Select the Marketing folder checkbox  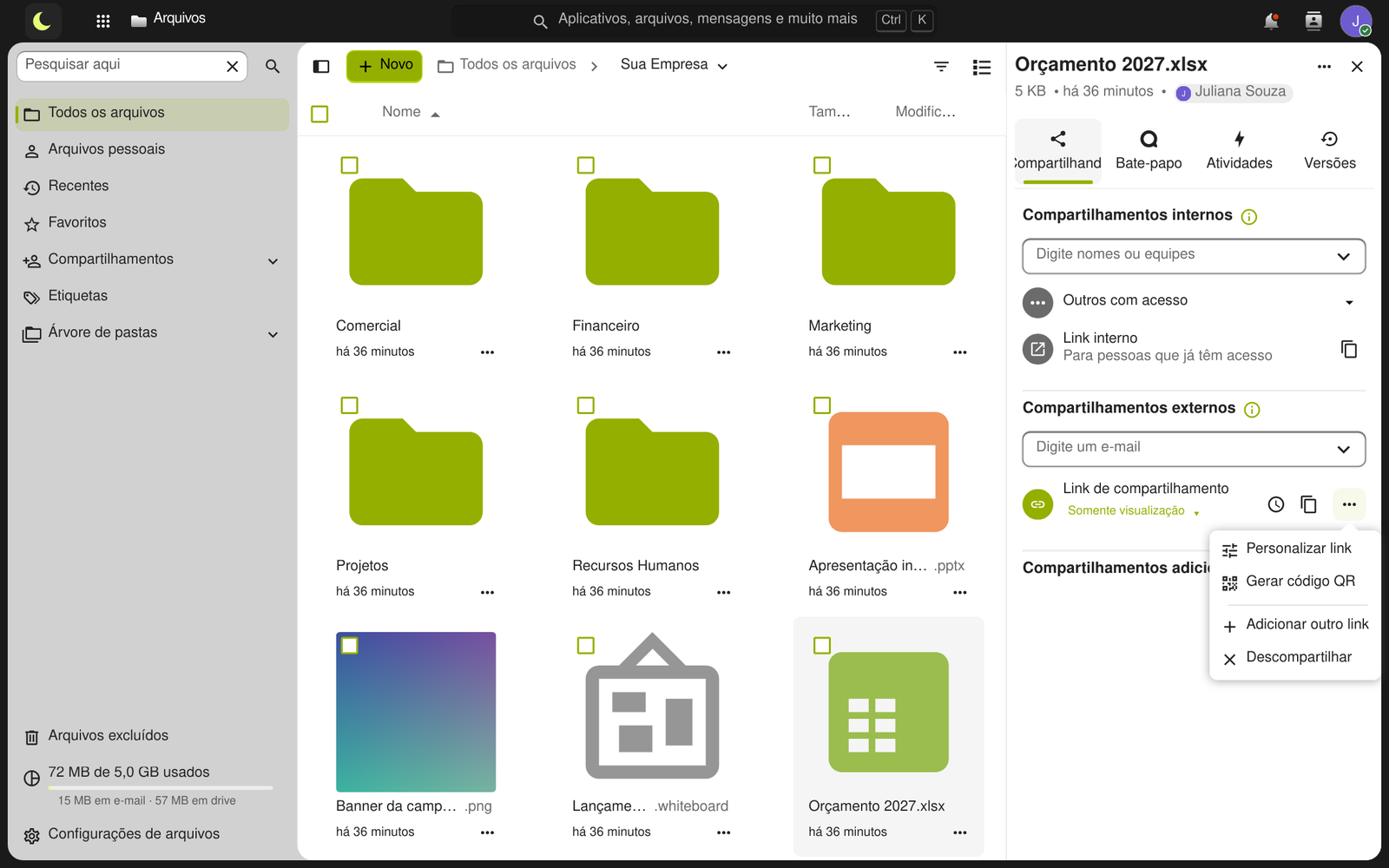point(822,165)
